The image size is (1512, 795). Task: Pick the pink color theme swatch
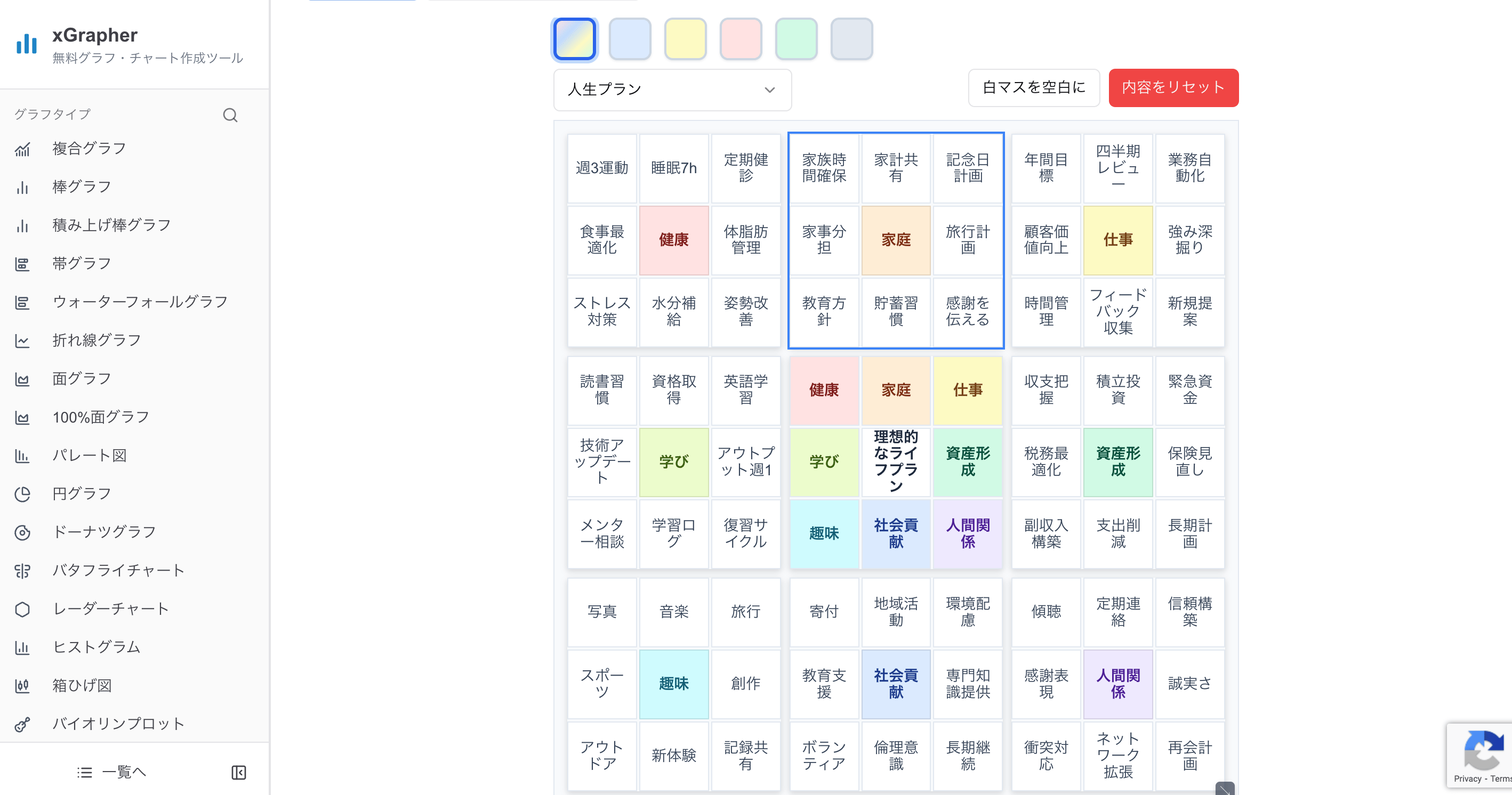740,39
